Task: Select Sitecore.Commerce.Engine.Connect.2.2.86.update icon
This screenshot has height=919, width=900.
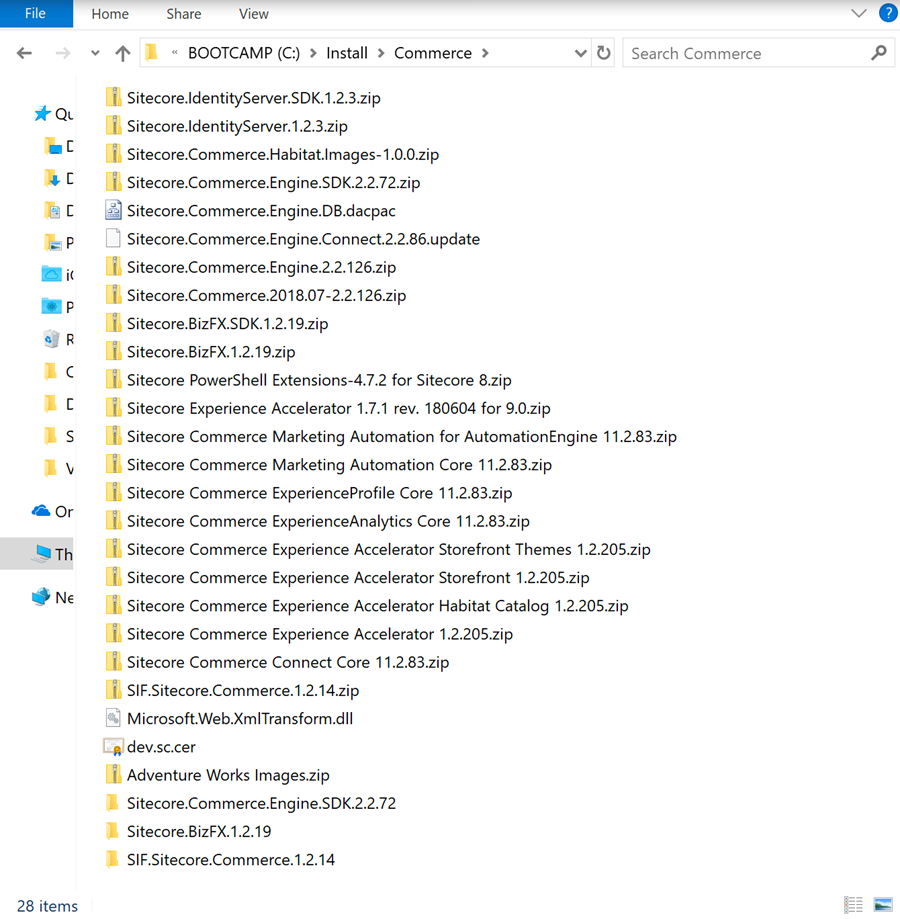Action: click(x=113, y=239)
